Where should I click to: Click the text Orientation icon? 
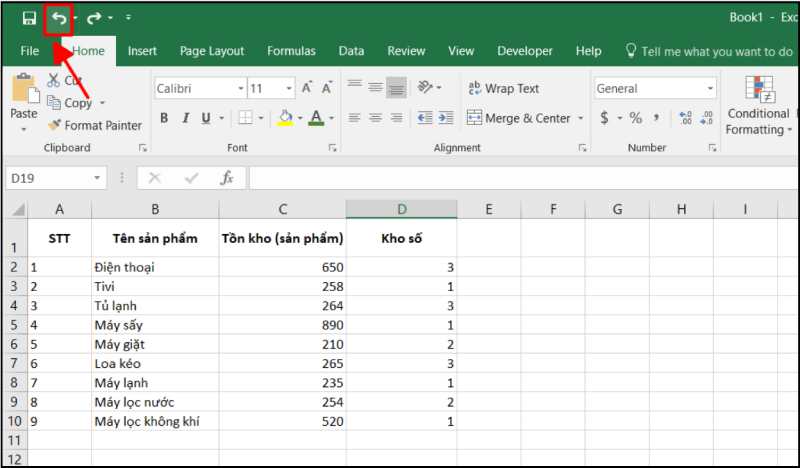coord(426,87)
